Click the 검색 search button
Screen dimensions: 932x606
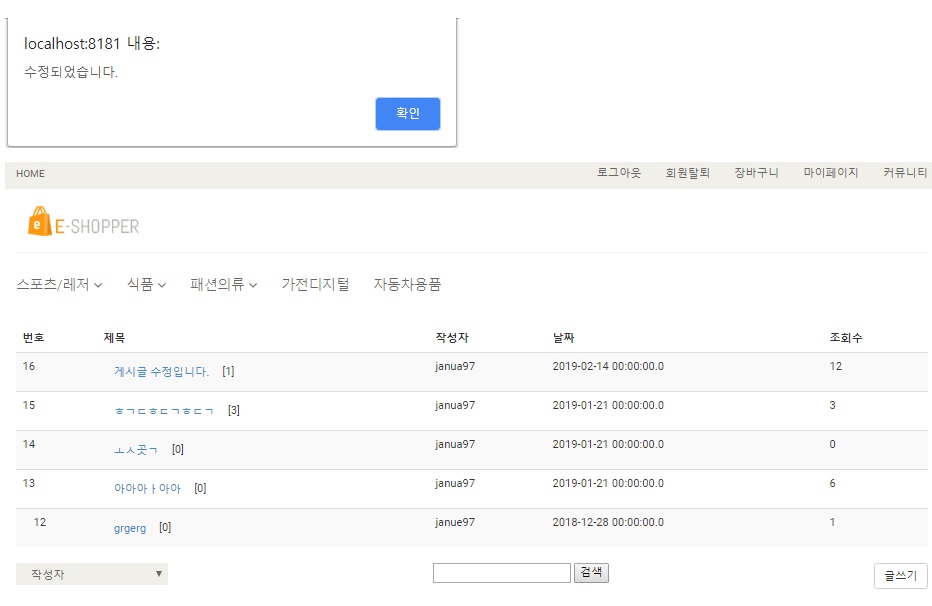[x=591, y=572]
